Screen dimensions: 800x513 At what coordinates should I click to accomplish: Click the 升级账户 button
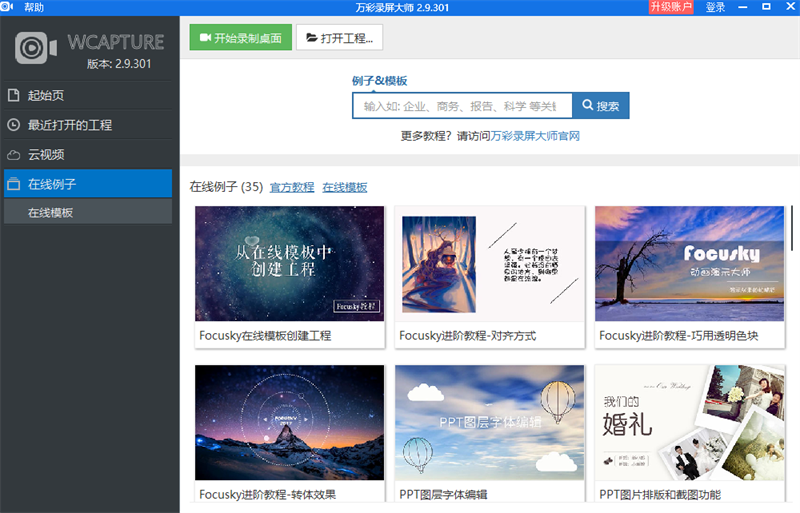tap(671, 7)
